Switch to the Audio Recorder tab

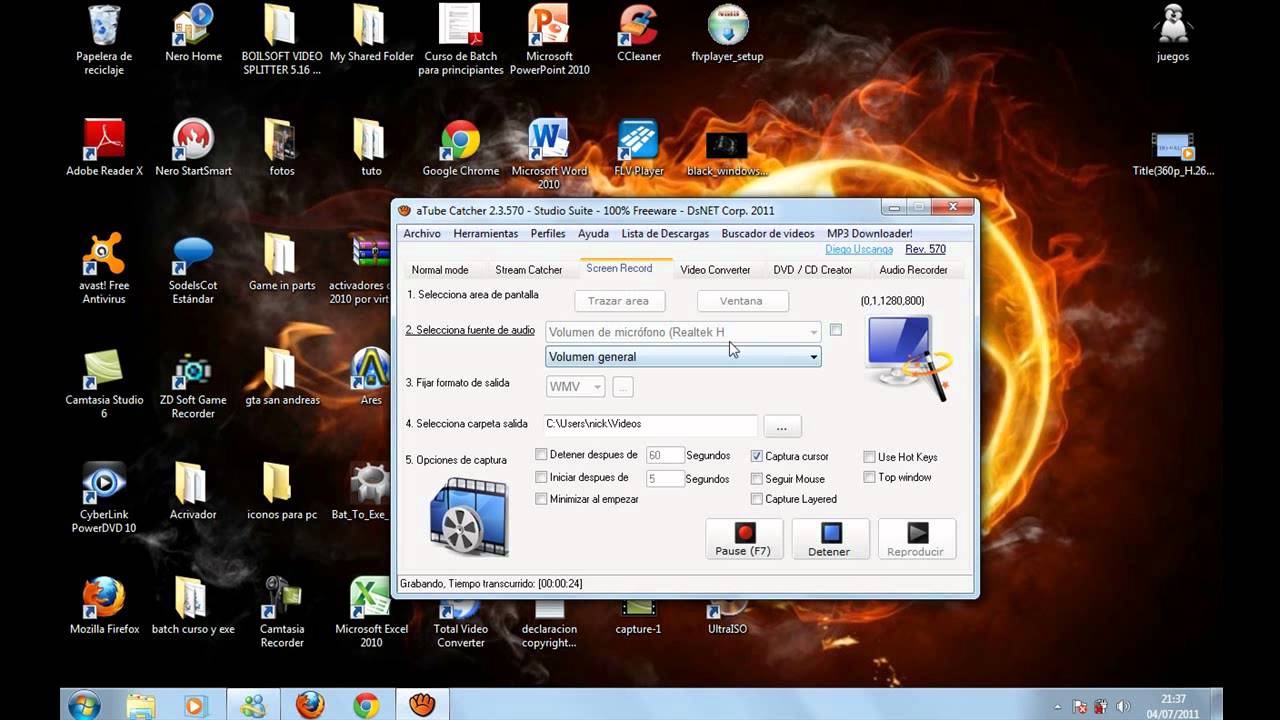tap(913, 270)
